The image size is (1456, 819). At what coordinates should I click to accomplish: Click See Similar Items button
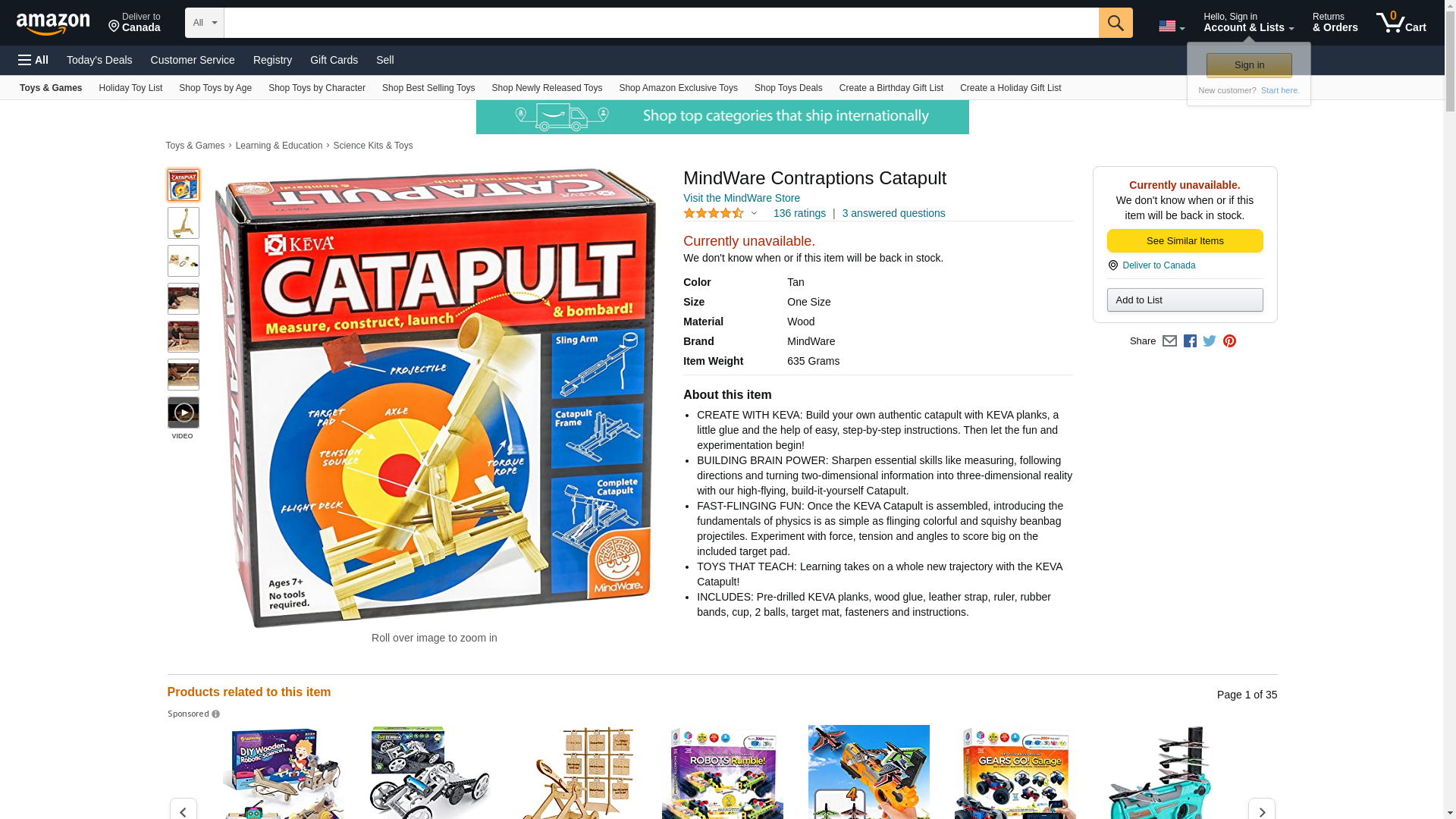coord(1185,241)
